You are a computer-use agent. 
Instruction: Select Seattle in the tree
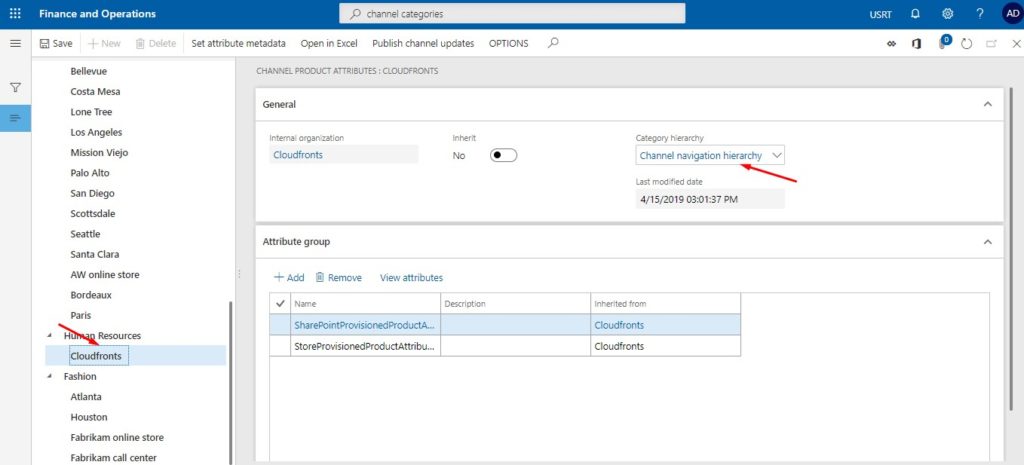86,234
